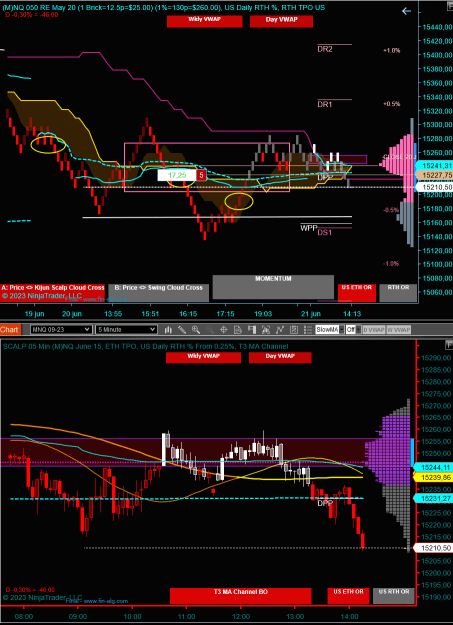Click the back arrow atop the upper chart
The width and height of the screenshot is (453, 625).
[x=406, y=11]
